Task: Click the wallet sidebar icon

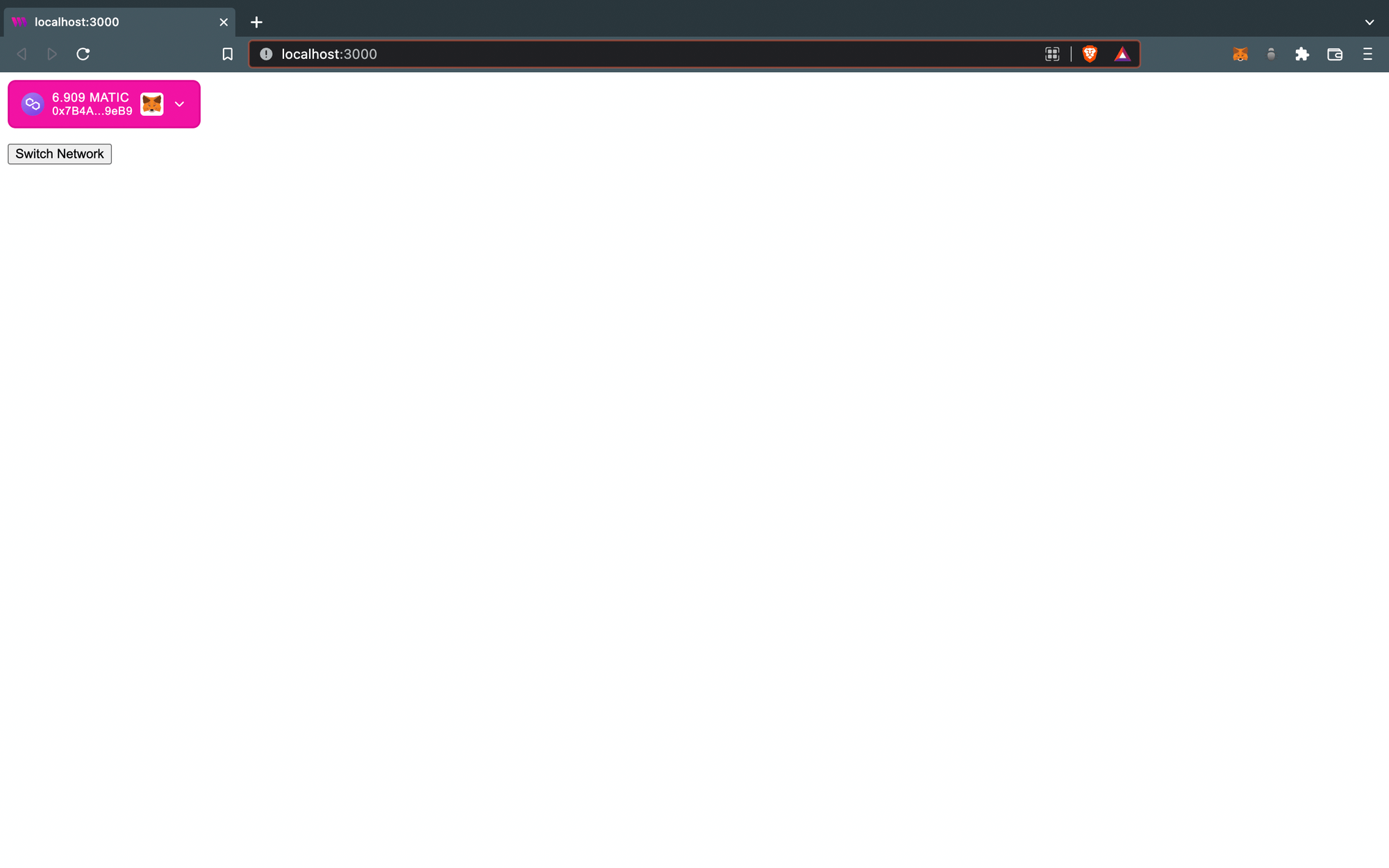Action: point(1334,54)
